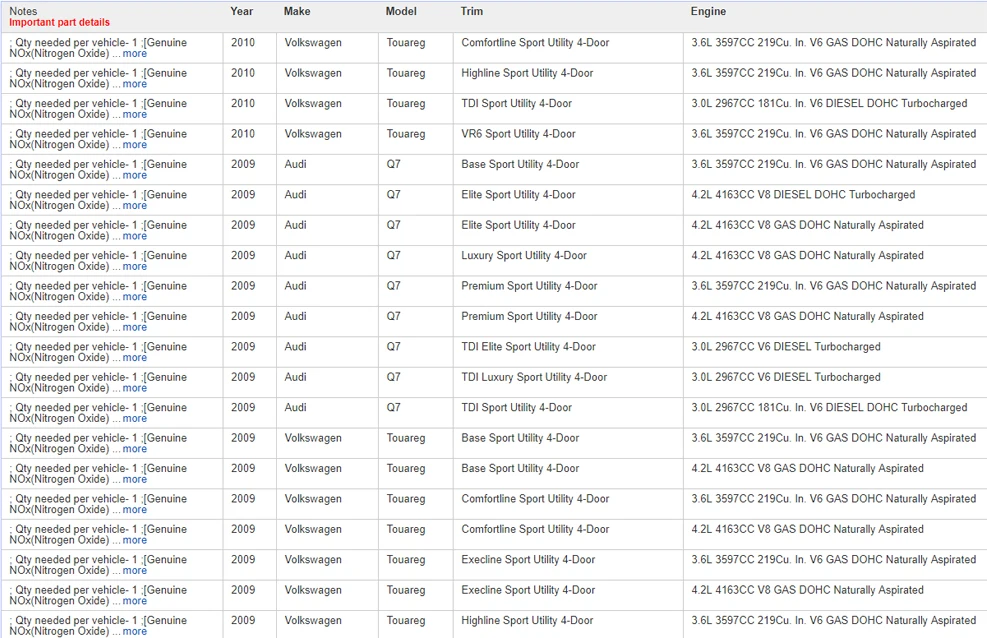Open 'more' link in 2009 Q7 TDI Sport Utility row
987x638 pixels.
(x=135, y=418)
